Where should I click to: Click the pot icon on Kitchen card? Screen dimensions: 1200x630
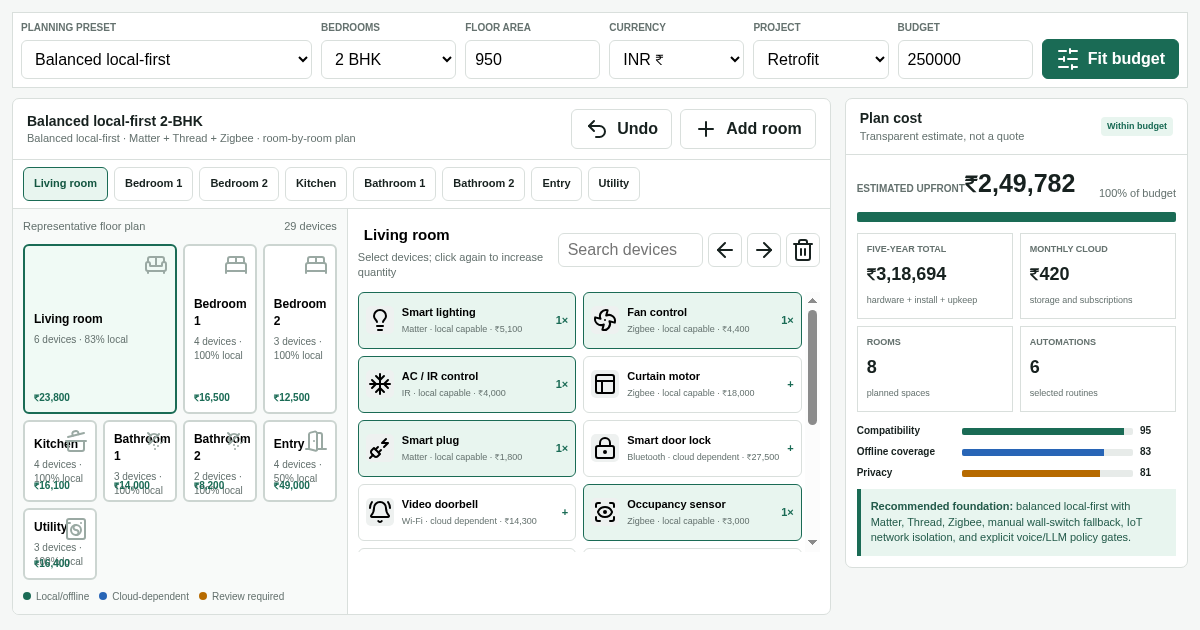pos(76,441)
